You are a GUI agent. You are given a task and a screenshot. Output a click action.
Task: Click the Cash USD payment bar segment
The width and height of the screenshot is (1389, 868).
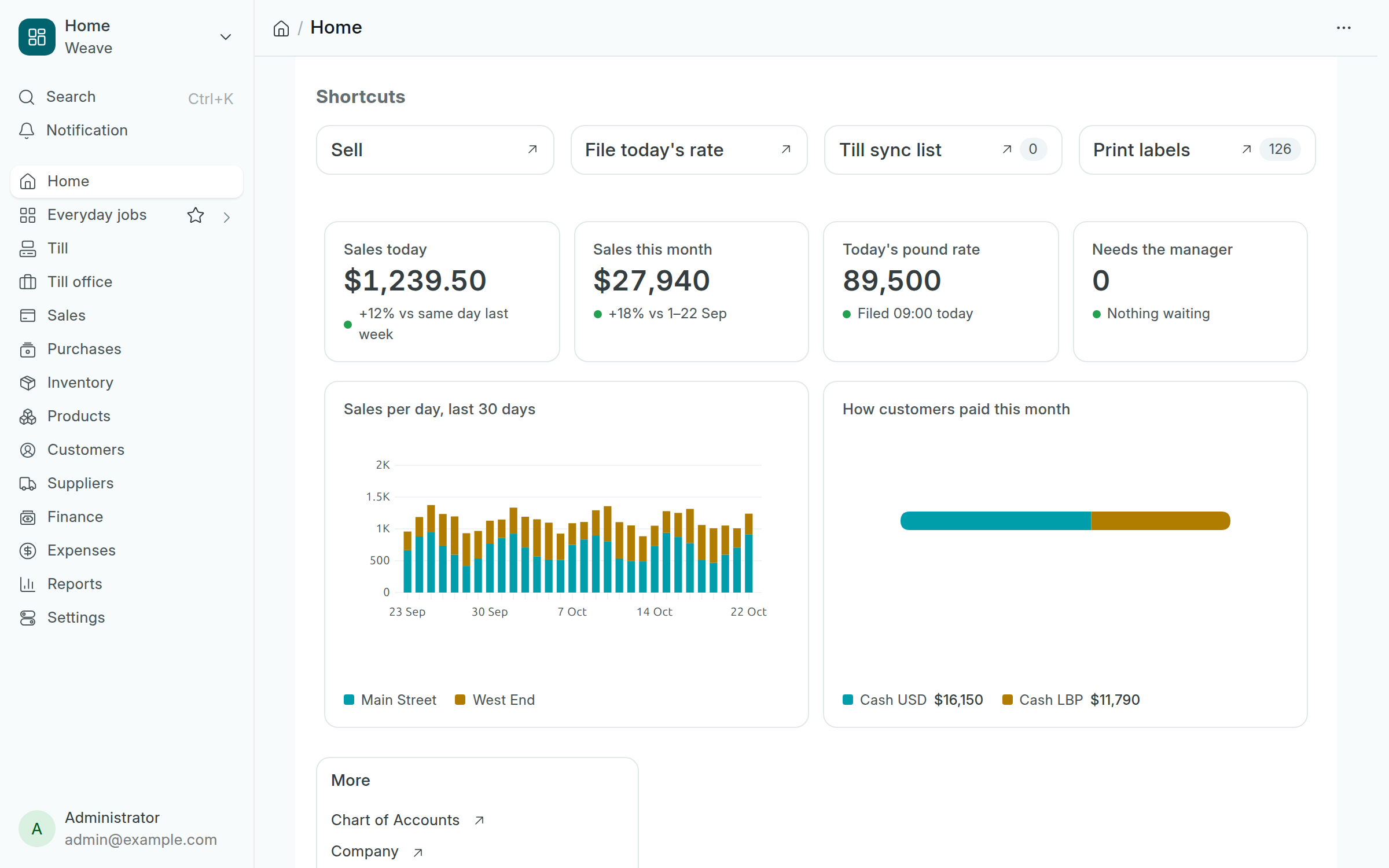[x=995, y=521]
